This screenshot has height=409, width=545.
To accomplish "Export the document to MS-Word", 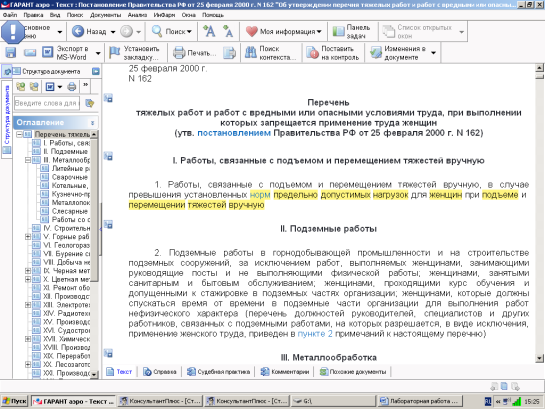I will click(65, 52).
